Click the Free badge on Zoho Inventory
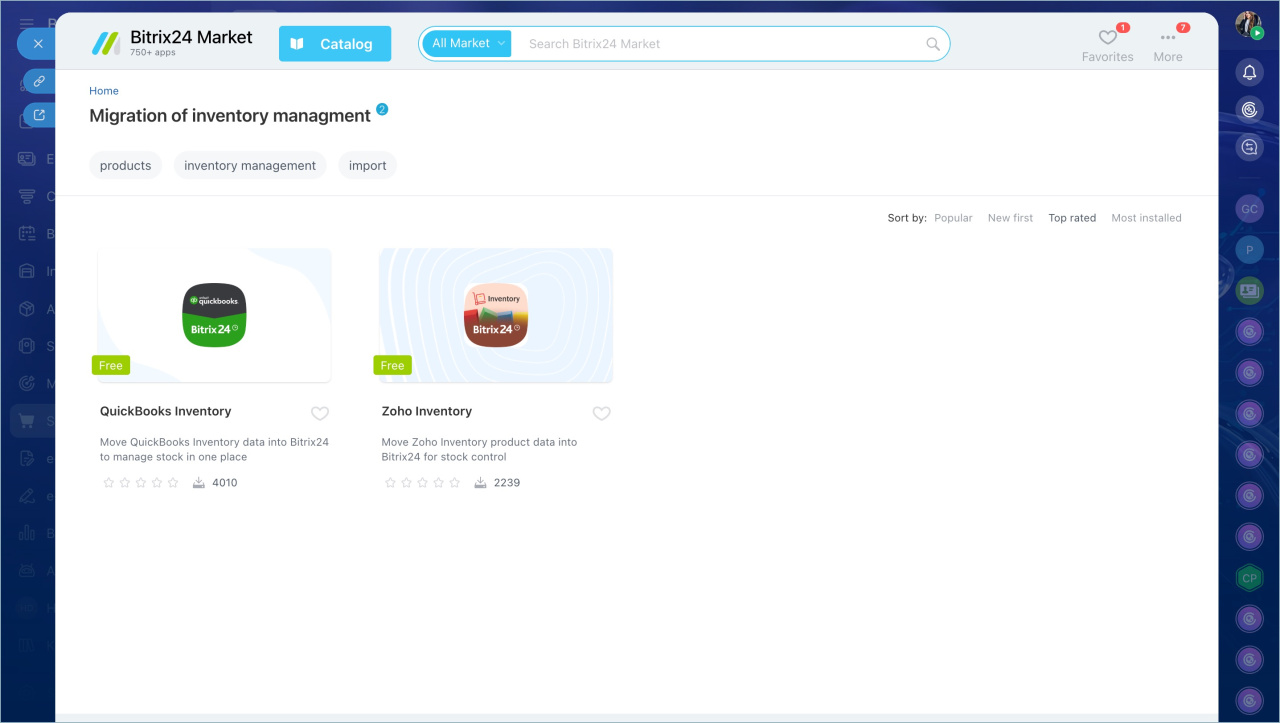Image resolution: width=1280 pixels, height=723 pixels. (x=393, y=366)
